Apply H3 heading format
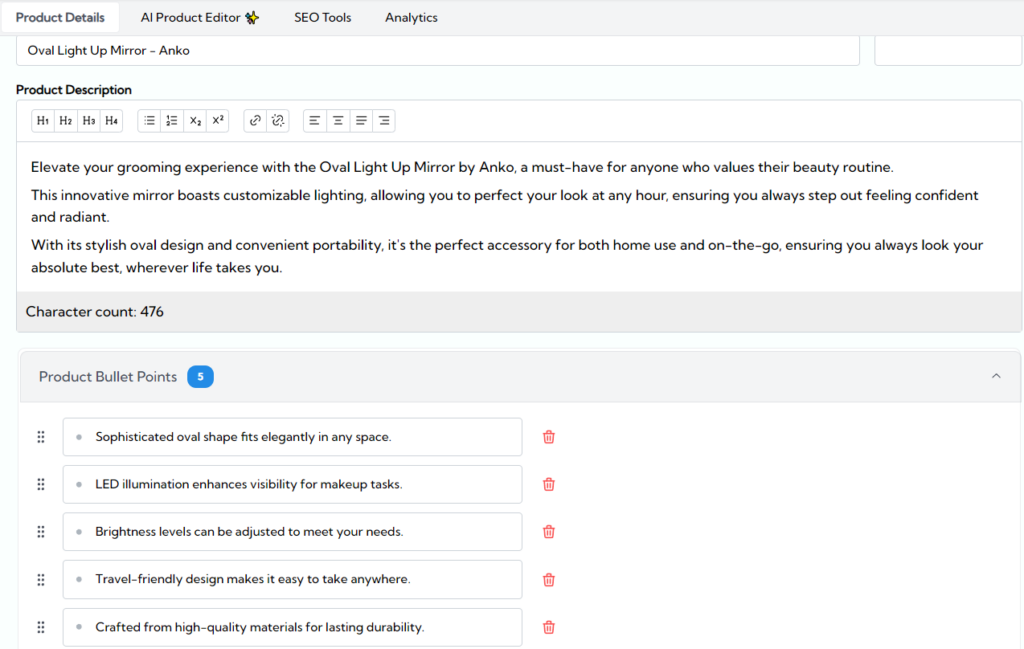The width and height of the screenshot is (1024, 649). pyautogui.click(x=89, y=121)
